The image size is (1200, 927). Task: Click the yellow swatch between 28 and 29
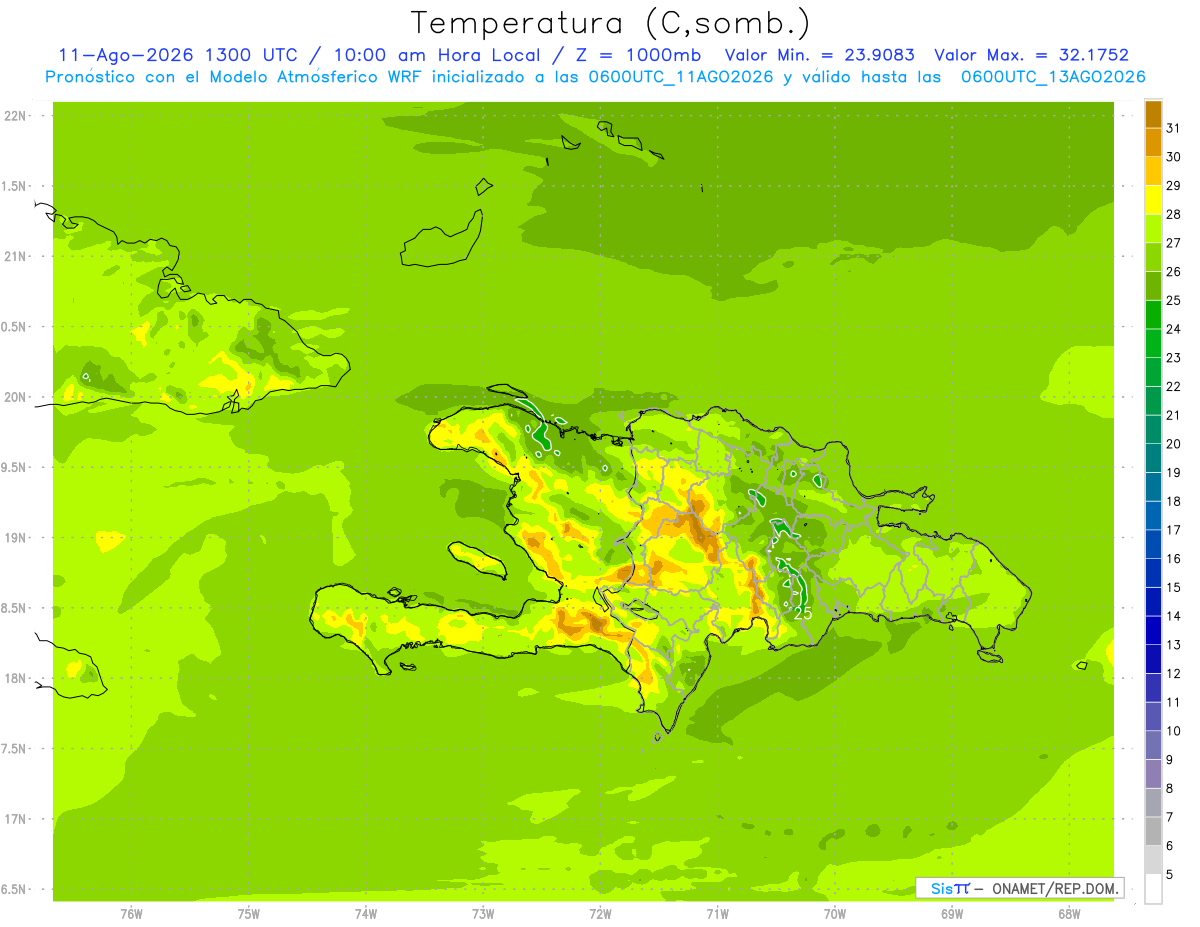pos(1153,200)
